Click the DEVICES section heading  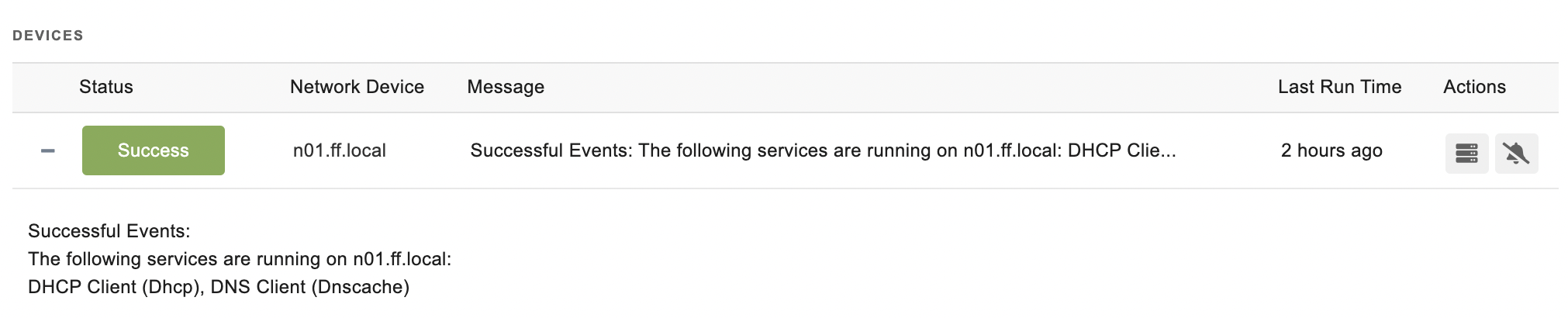48,36
